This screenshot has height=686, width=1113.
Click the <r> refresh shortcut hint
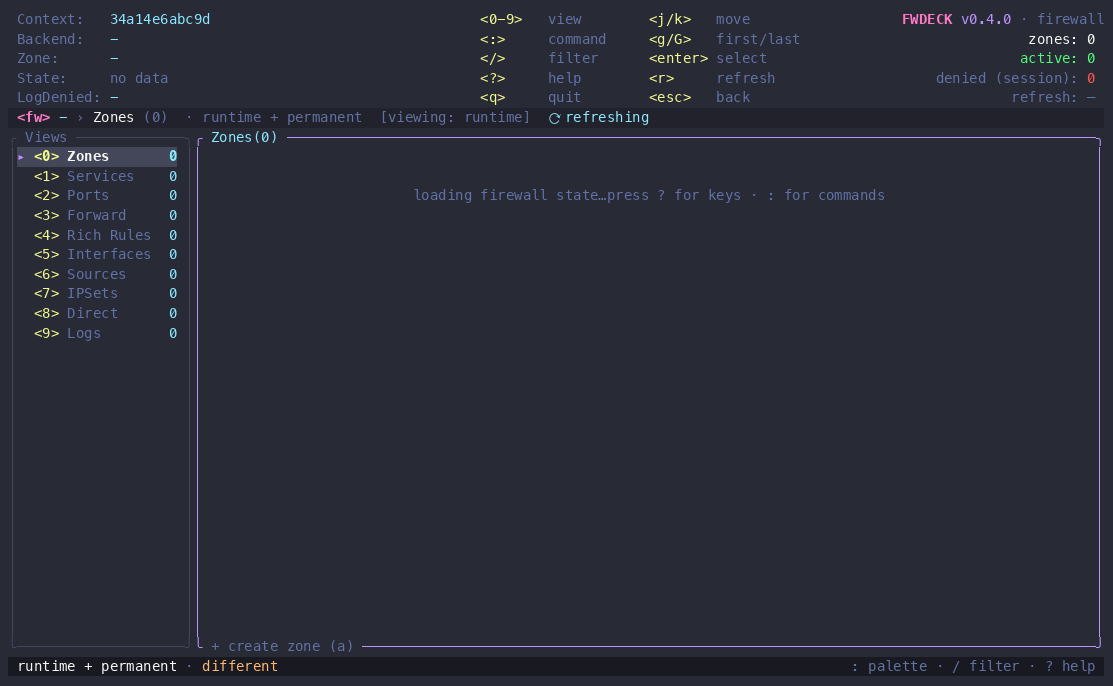pos(712,78)
